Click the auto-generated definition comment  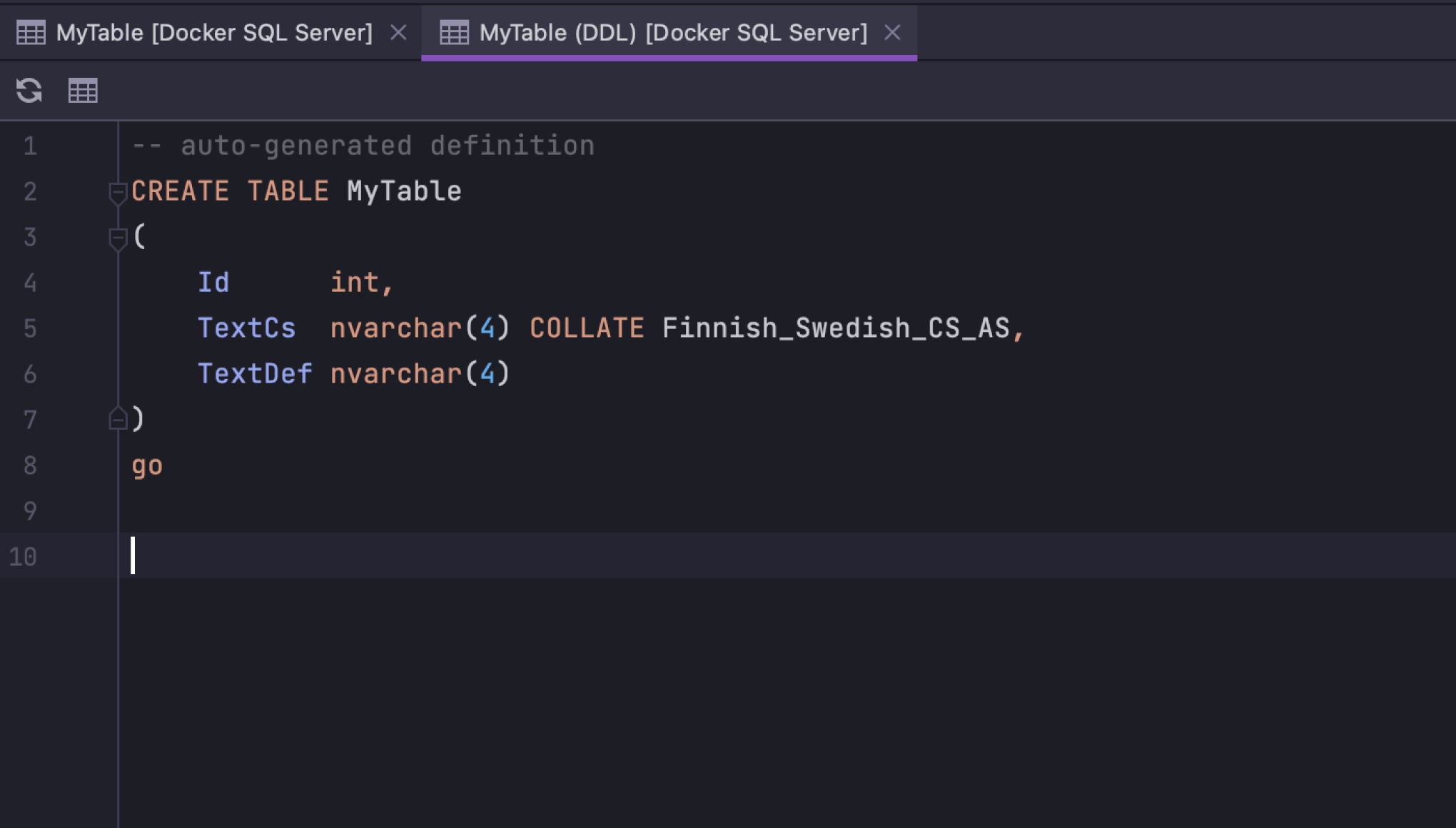pyautogui.click(x=363, y=146)
